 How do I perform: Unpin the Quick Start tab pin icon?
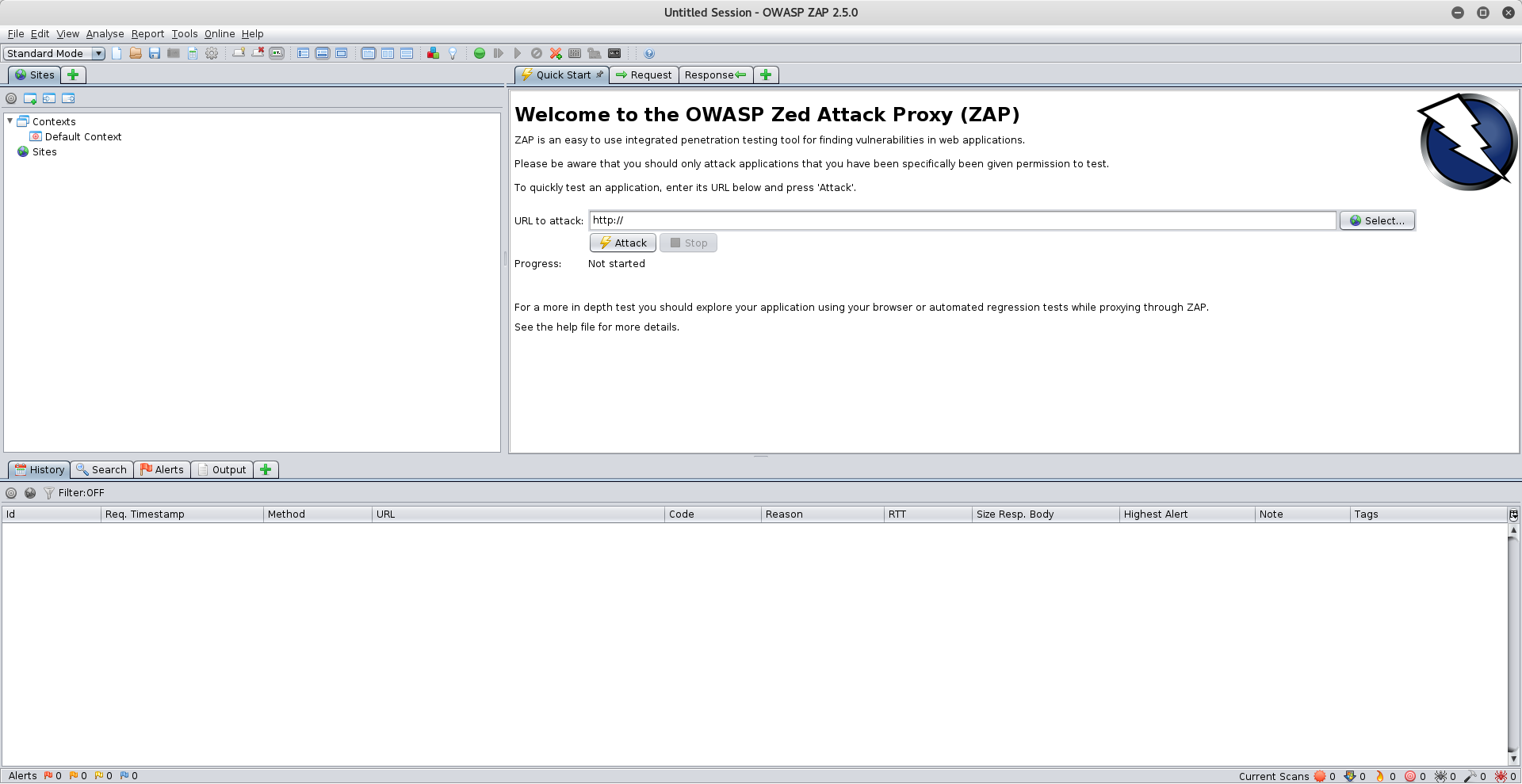click(600, 75)
